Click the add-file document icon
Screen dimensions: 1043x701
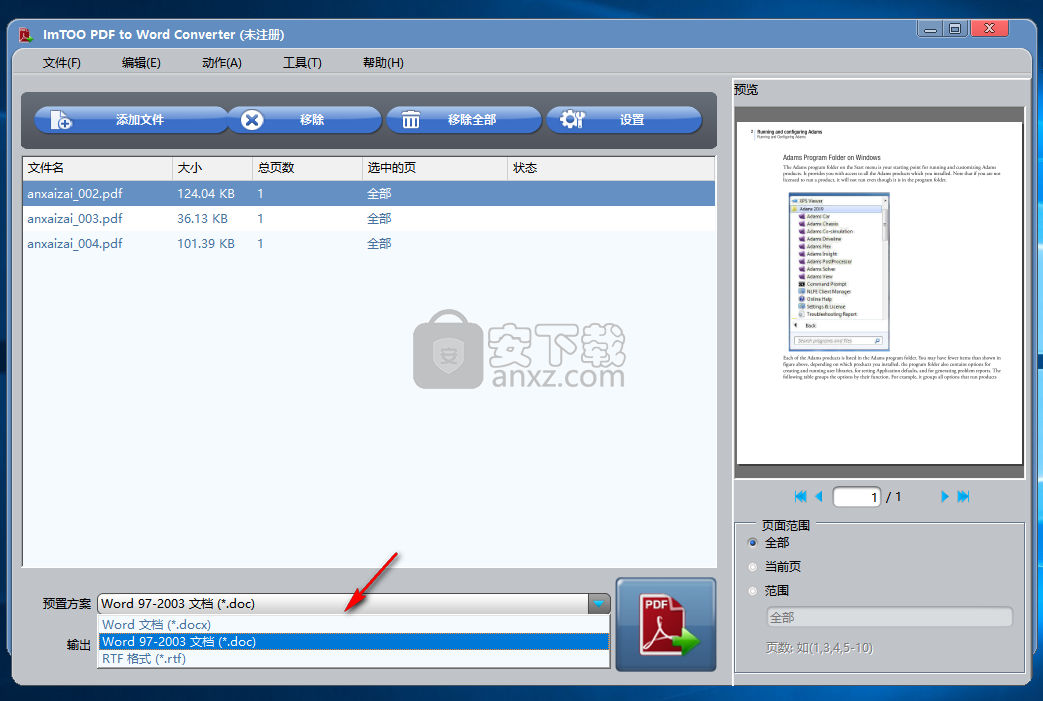[x=61, y=120]
